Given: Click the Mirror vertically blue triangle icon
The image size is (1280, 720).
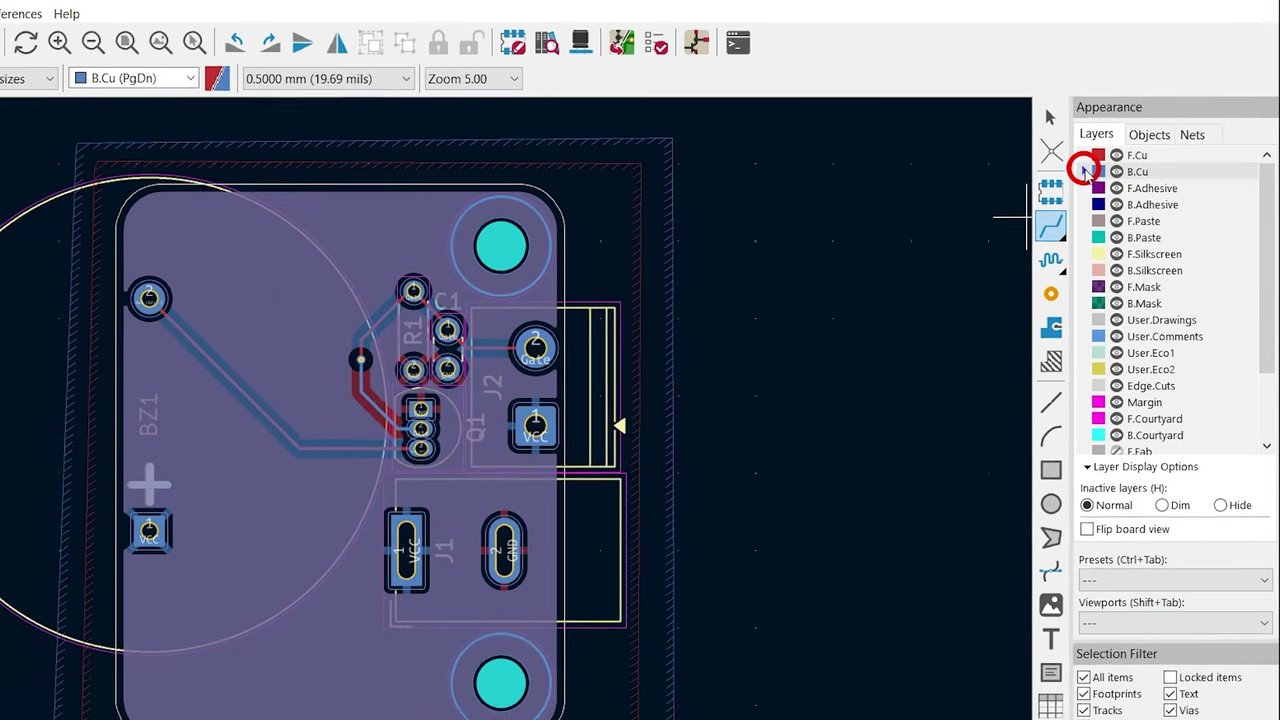Looking at the screenshot, I should coord(303,43).
